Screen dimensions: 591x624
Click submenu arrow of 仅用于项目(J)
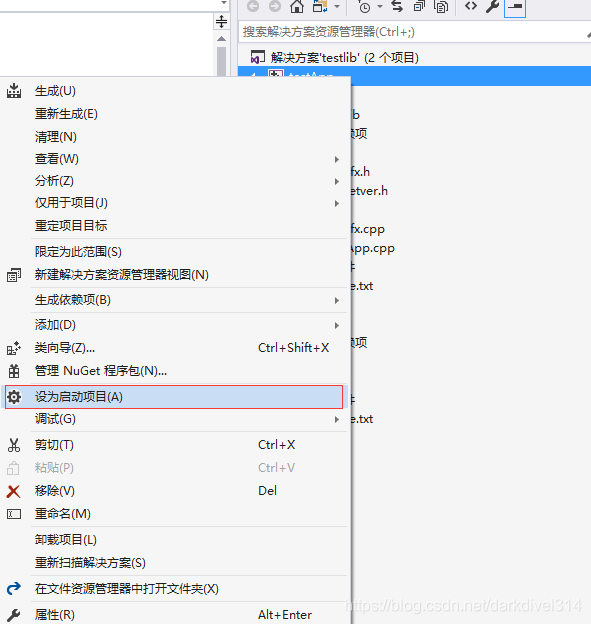337,204
